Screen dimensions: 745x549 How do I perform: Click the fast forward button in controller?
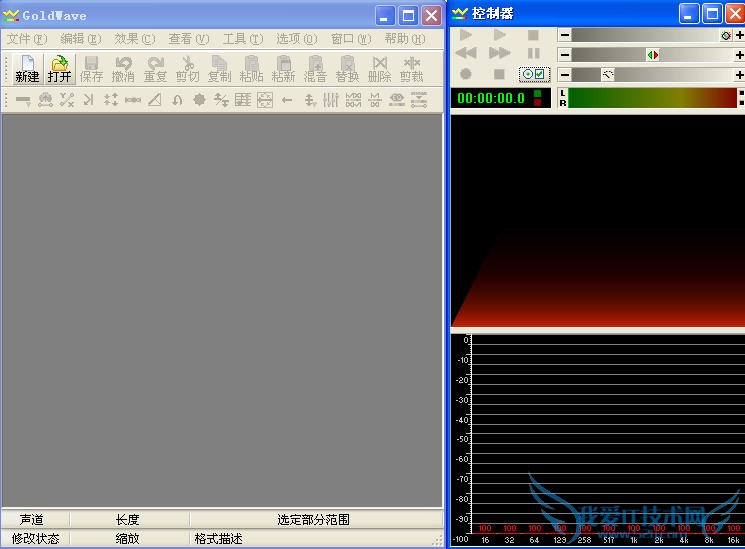click(499, 54)
